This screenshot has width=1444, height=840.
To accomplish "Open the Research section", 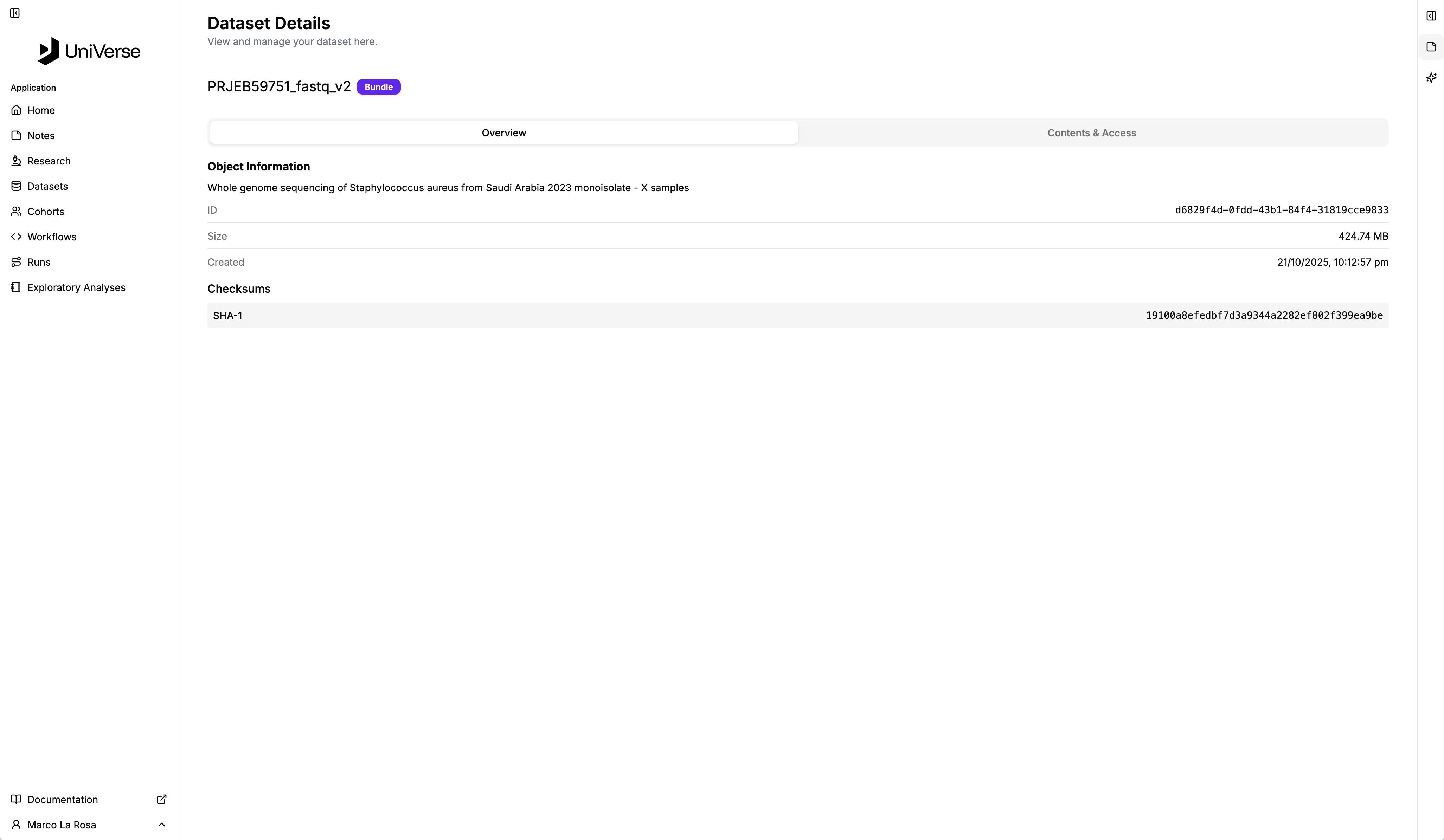I will tap(49, 160).
